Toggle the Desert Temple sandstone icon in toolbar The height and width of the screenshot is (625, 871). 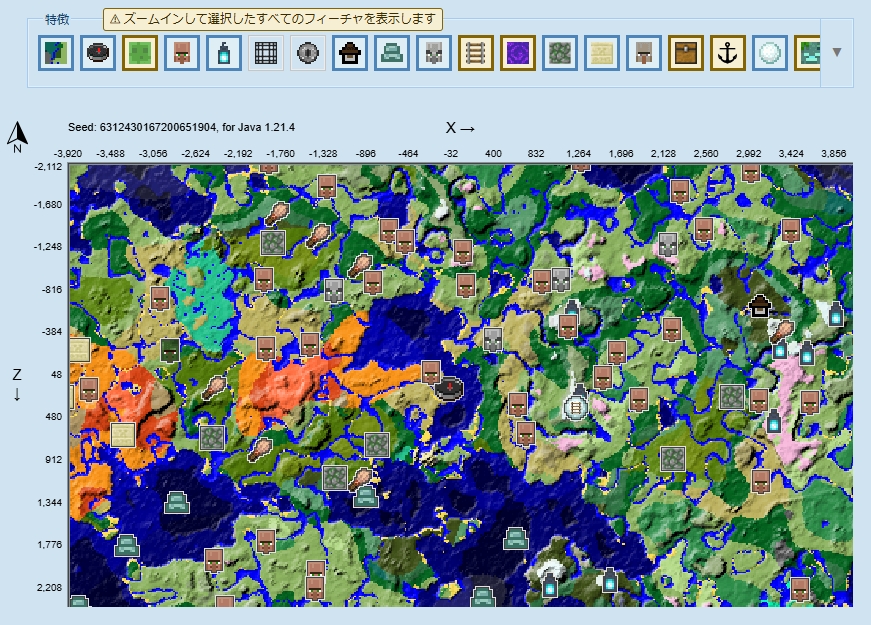click(x=602, y=53)
